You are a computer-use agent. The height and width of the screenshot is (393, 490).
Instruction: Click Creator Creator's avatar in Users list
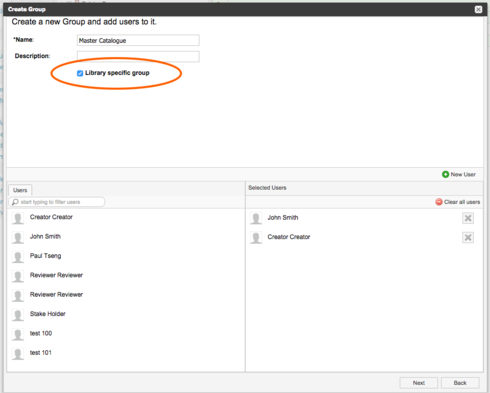tap(18, 218)
